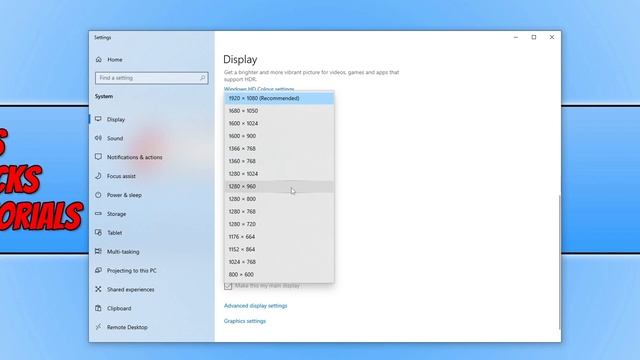This screenshot has height=360, width=640.
Task: Pick 1600 × 1024 from the resolution list
Action: (279, 123)
